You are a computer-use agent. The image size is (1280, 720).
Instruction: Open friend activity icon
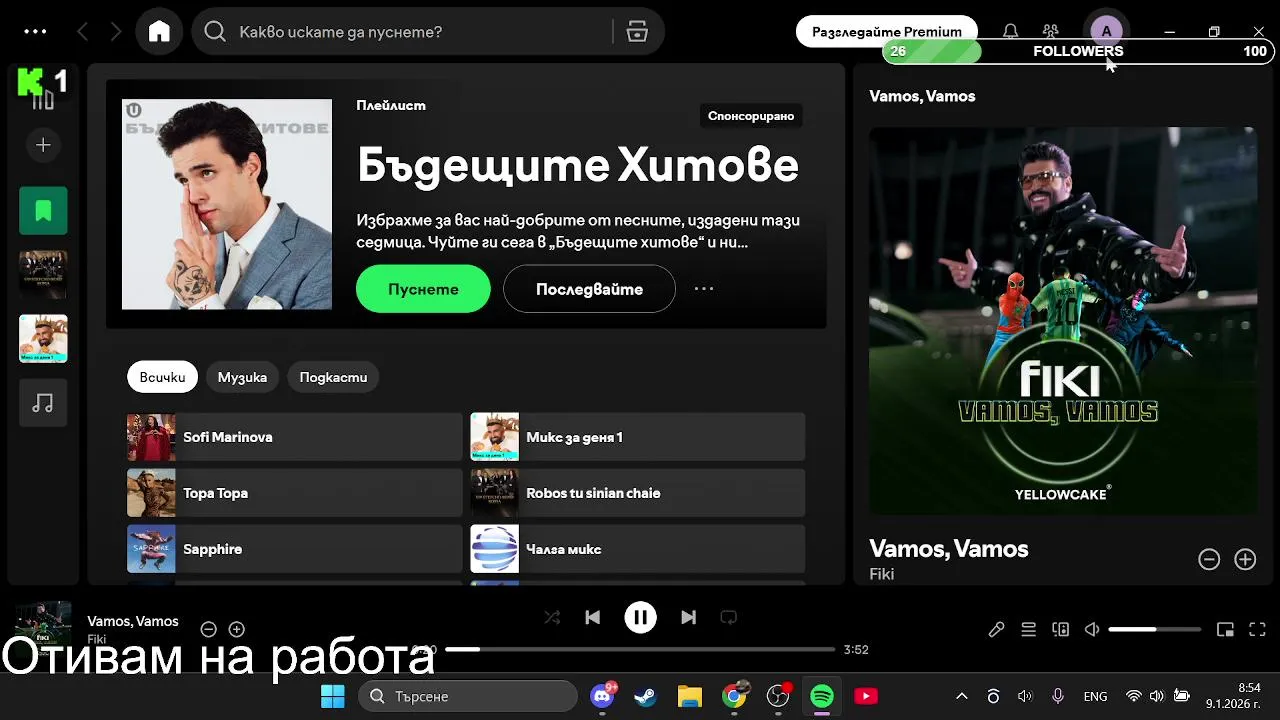[x=1050, y=32]
